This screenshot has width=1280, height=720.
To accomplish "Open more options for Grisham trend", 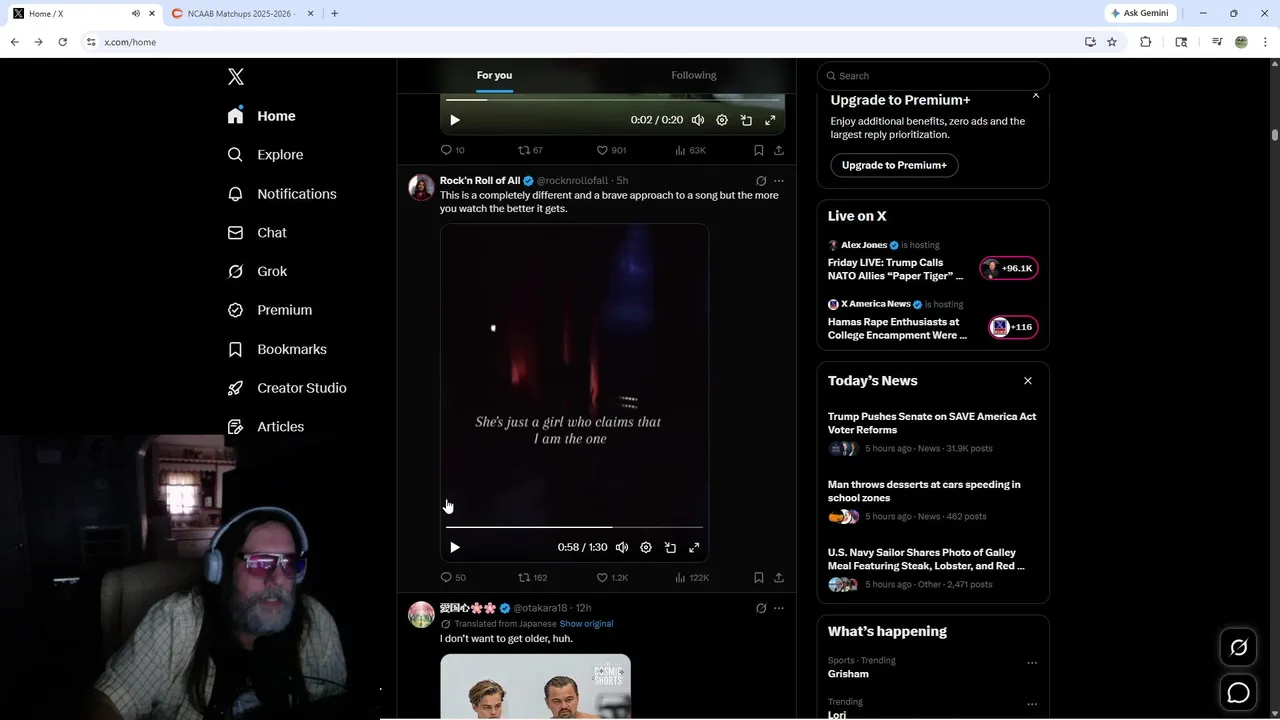I will coord(1032,663).
